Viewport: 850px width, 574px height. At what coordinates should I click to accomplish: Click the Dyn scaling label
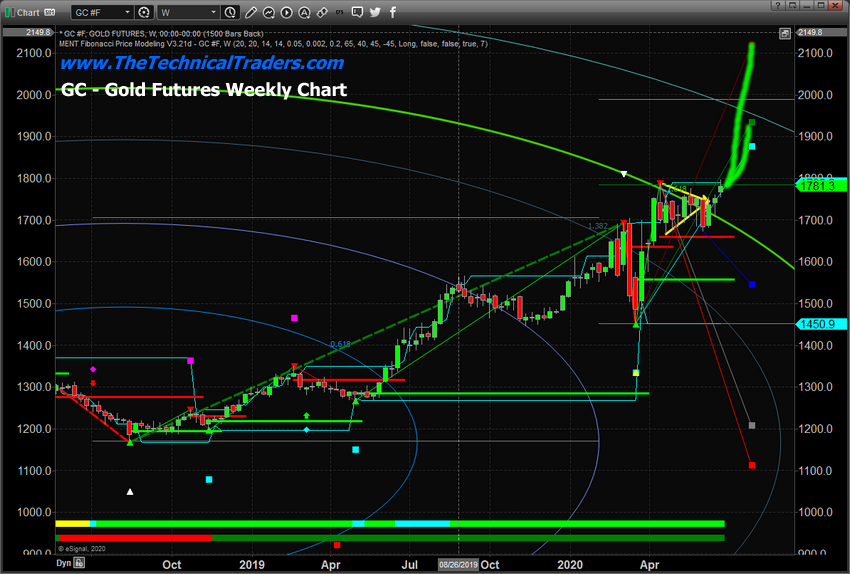click(x=64, y=563)
